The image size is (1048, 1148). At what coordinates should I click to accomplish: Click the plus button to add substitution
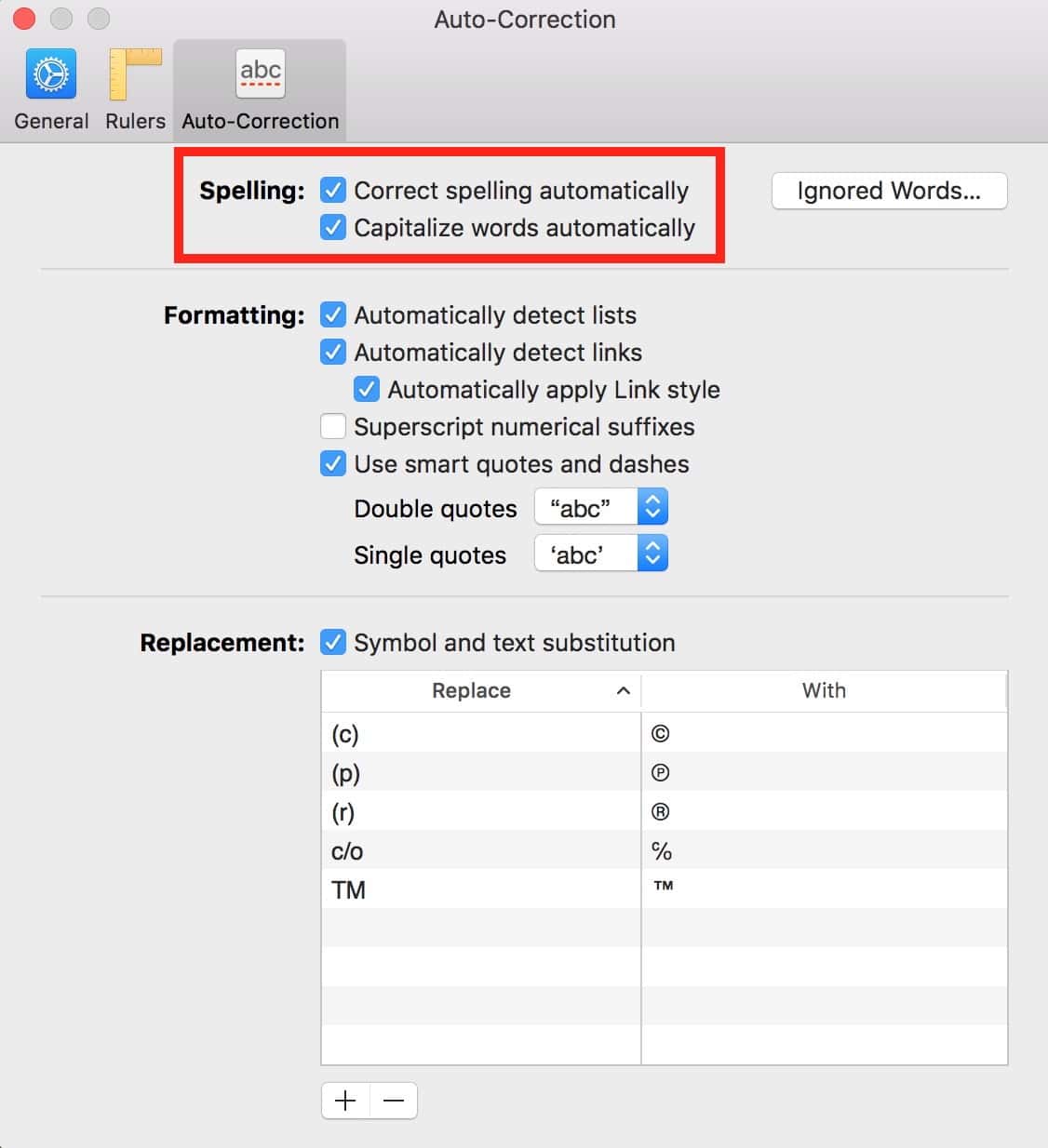pos(345,1101)
